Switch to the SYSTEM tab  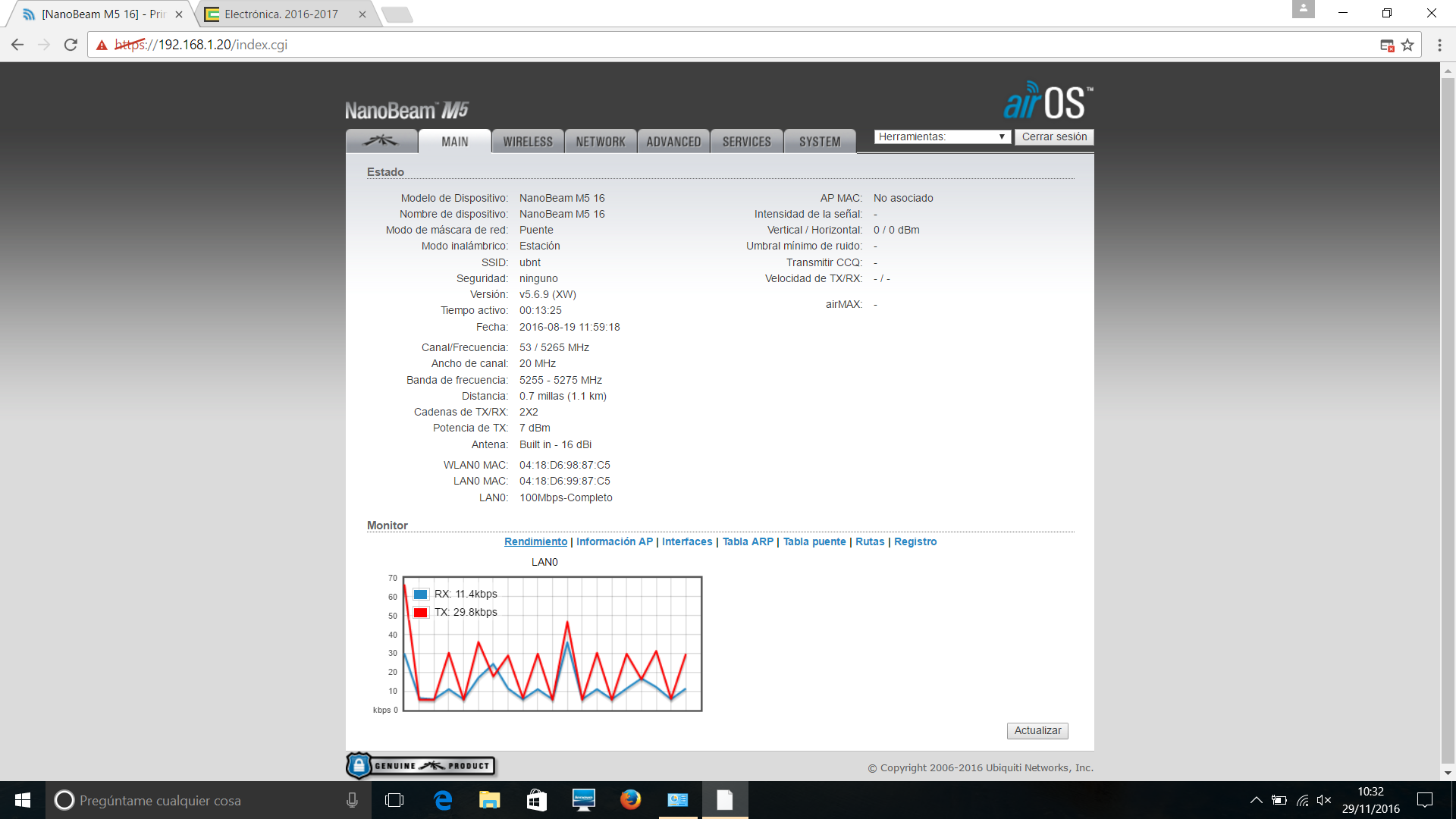[x=820, y=142]
